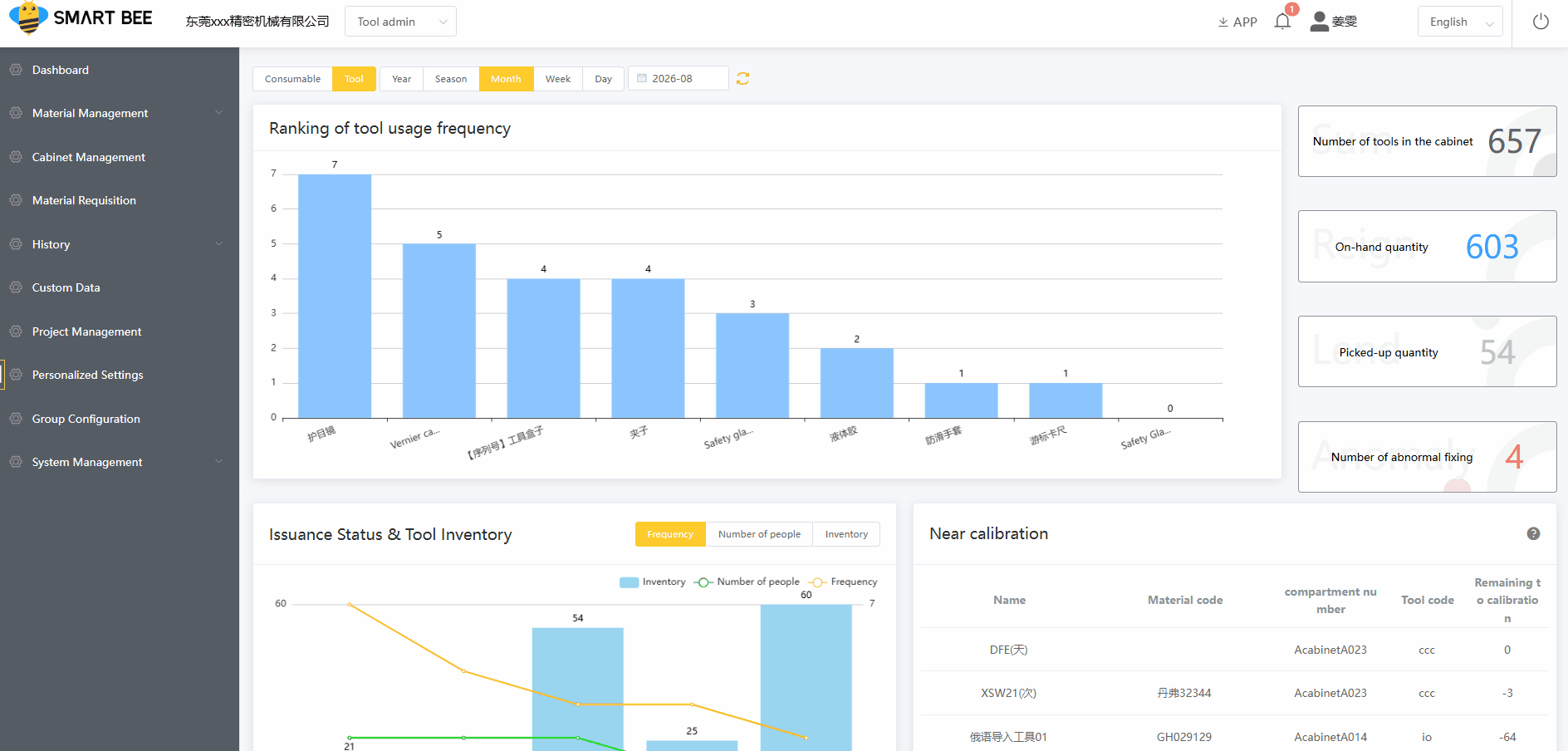Open the Tool admin role dropdown
Image resolution: width=1568 pixels, height=751 pixels.
[400, 22]
